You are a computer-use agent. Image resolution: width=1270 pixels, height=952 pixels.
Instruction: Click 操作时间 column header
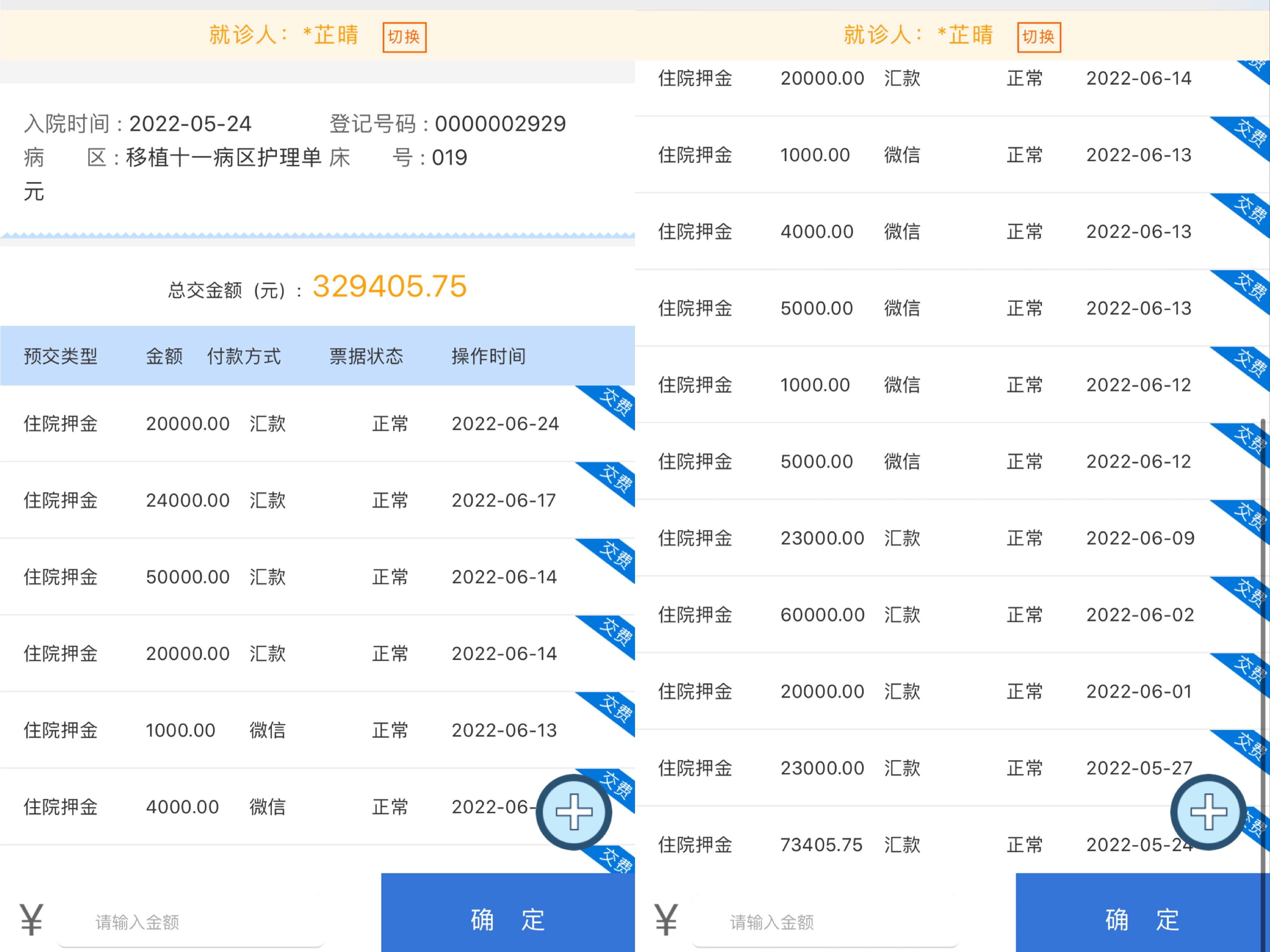click(x=489, y=356)
